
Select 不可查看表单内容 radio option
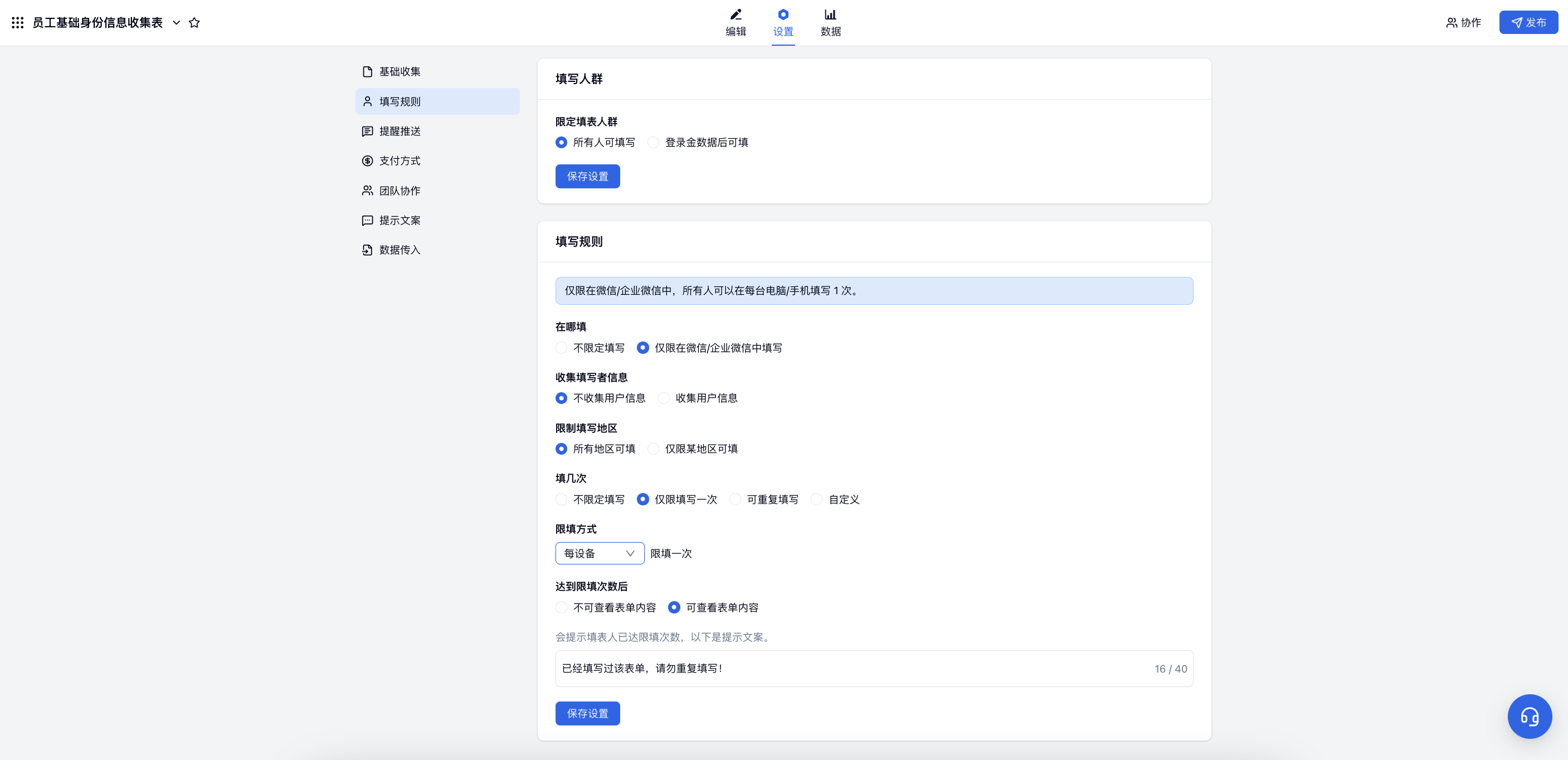coord(561,608)
